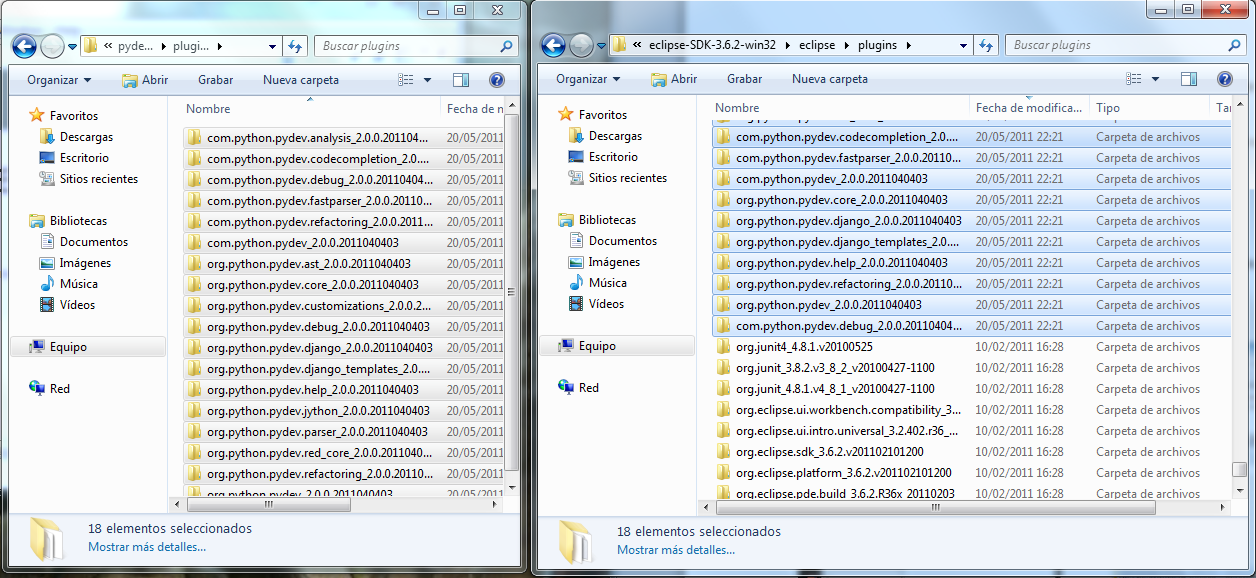
Task: Click Mostrar más detalles... in the right window
Action: [676, 550]
